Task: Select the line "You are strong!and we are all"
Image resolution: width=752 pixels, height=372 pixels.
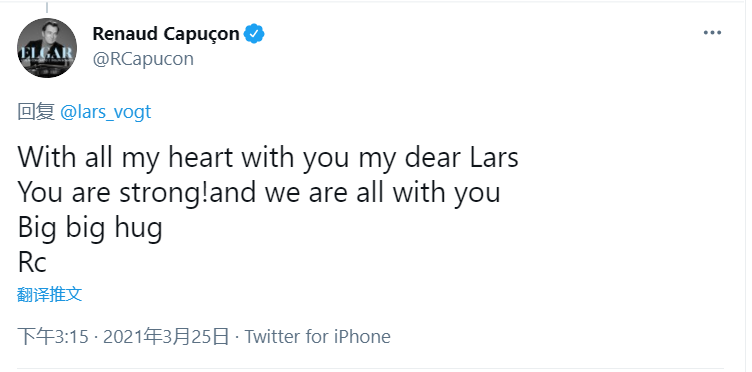Action: [202, 193]
